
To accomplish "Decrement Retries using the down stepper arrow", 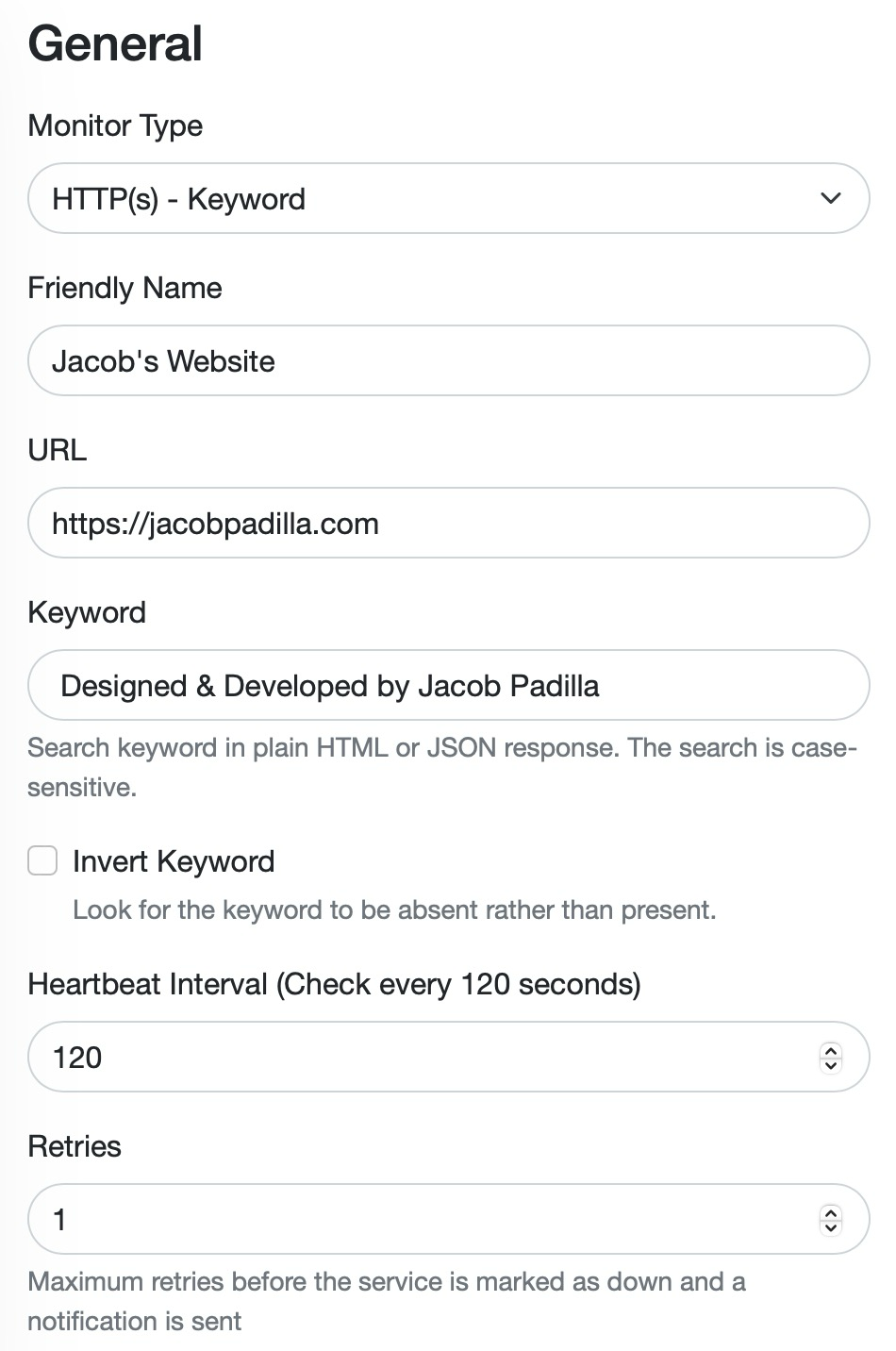I will click(x=831, y=1228).
